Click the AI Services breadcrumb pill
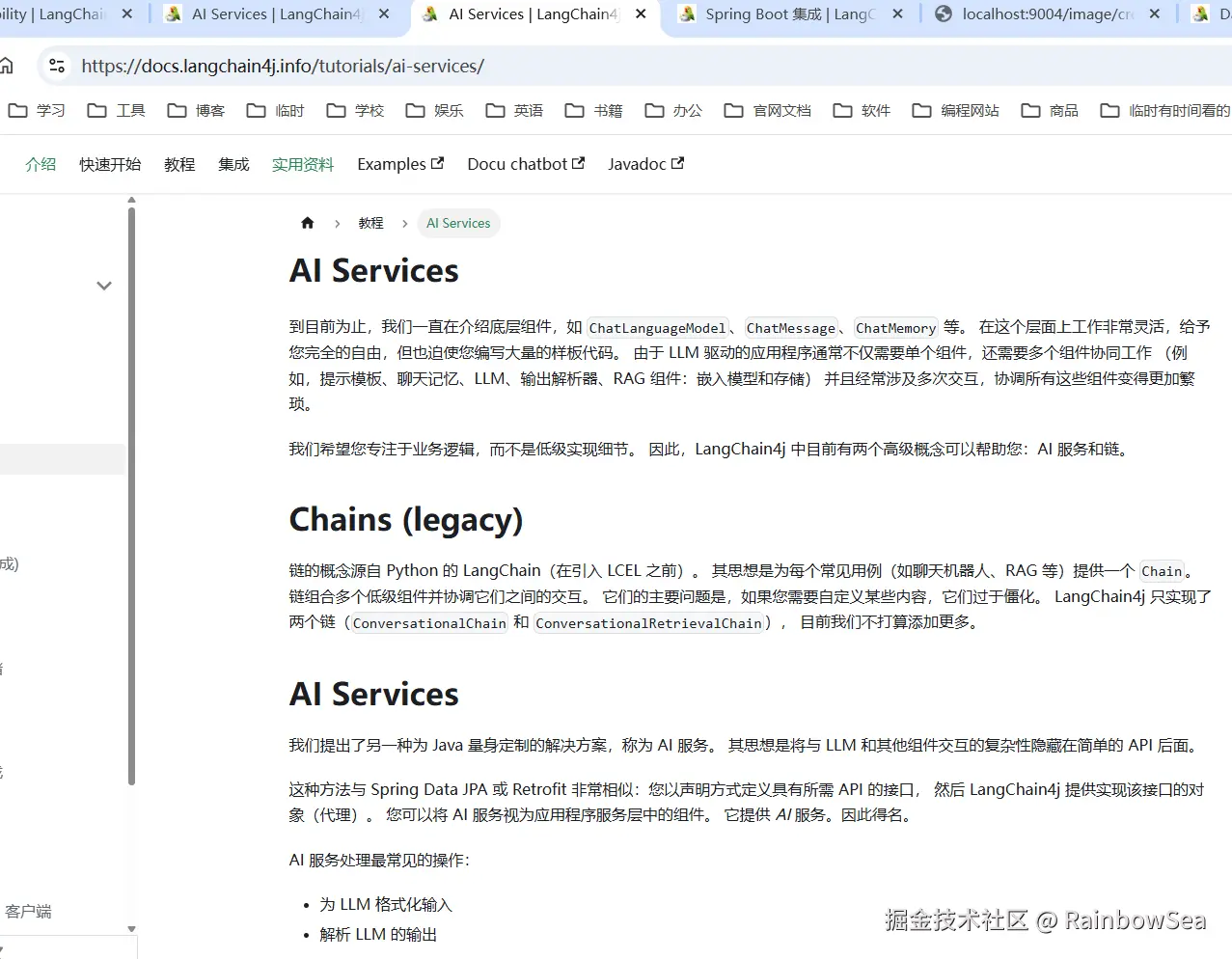Image resolution: width=1232 pixels, height=959 pixels. 458,223
